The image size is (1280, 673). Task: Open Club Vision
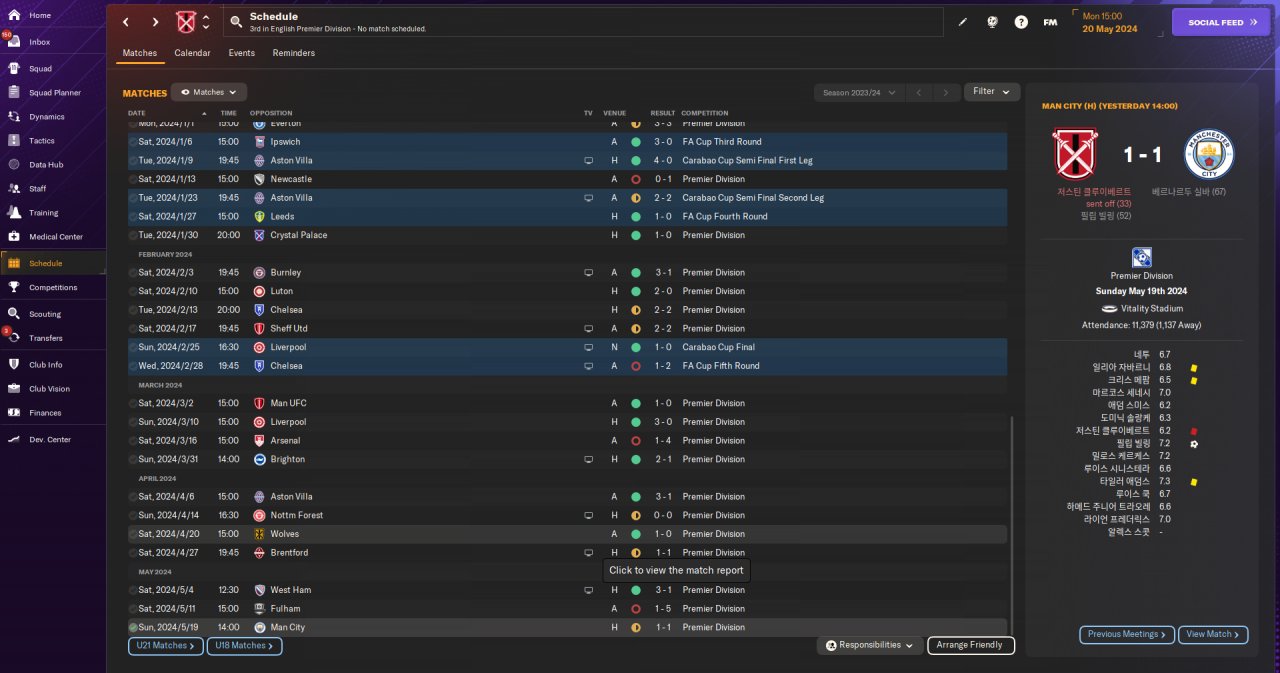pos(49,389)
